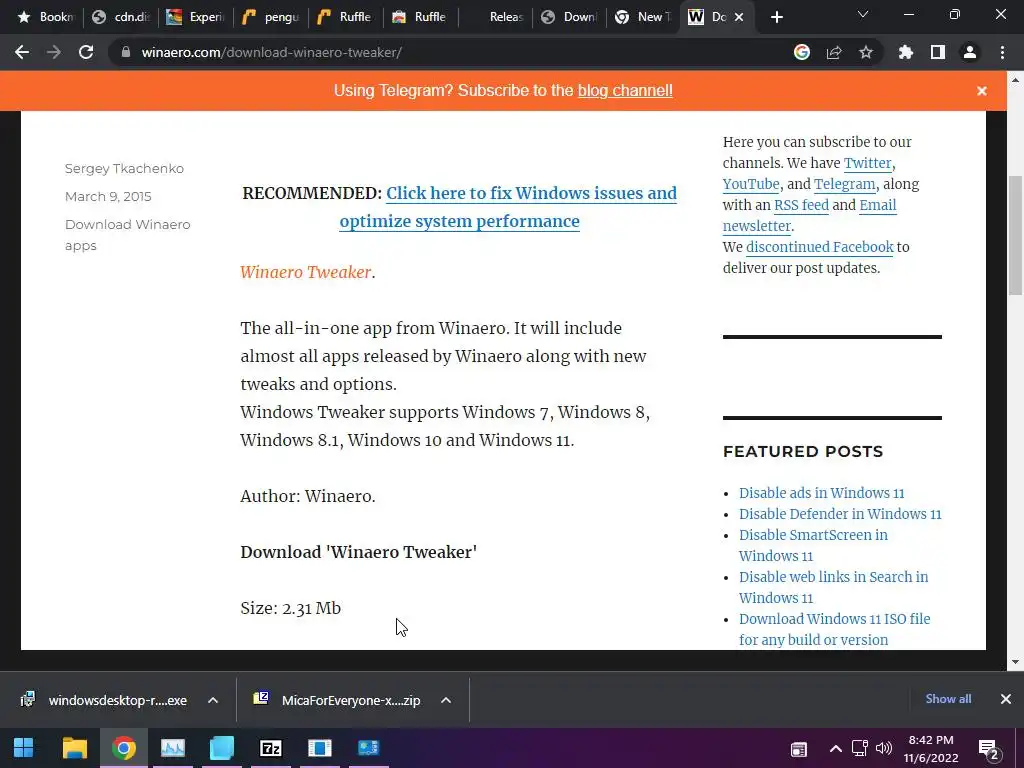Expand options for MicaForEveryone zip download

pos(446,700)
